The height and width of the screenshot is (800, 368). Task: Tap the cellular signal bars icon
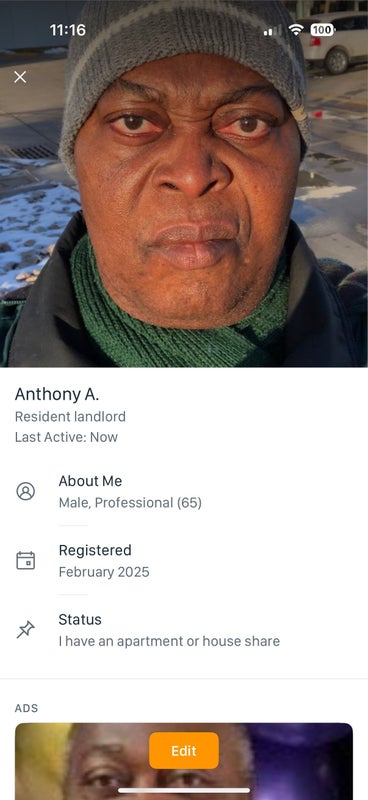(x=272, y=31)
